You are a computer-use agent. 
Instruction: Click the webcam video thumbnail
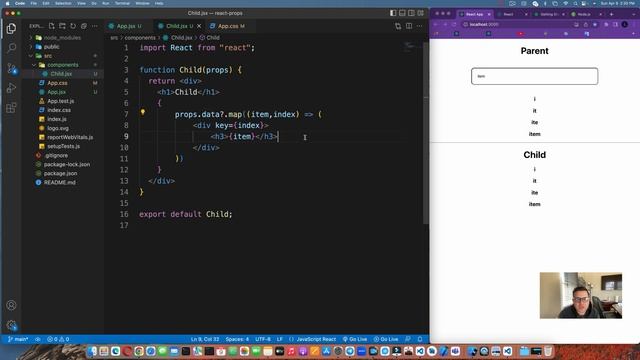pos(580,296)
